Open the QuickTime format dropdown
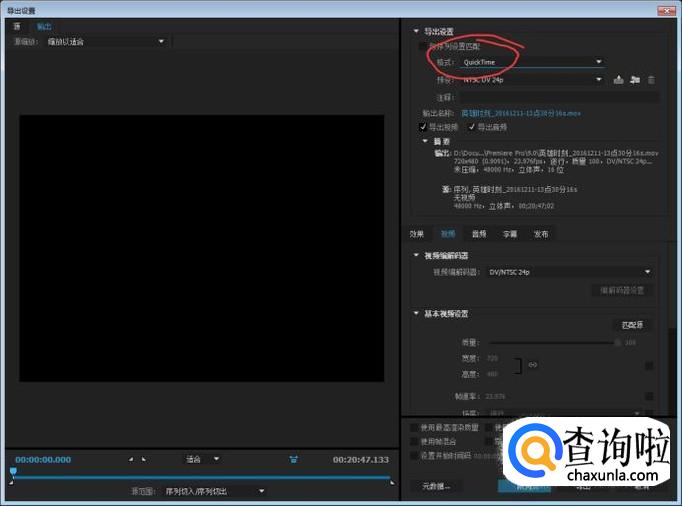Viewport: 682px width, 506px height. pyautogui.click(x=532, y=62)
